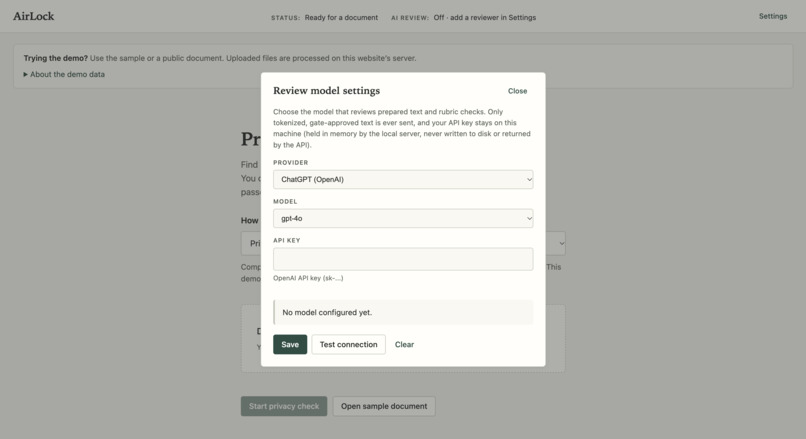Expand the About the demo data section
The width and height of the screenshot is (806, 439).
pos(64,75)
